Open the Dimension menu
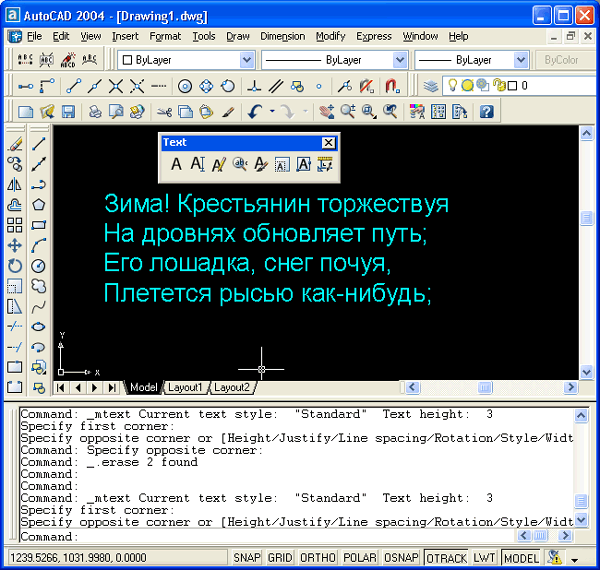The image size is (600, 570). tap(282, 36)
